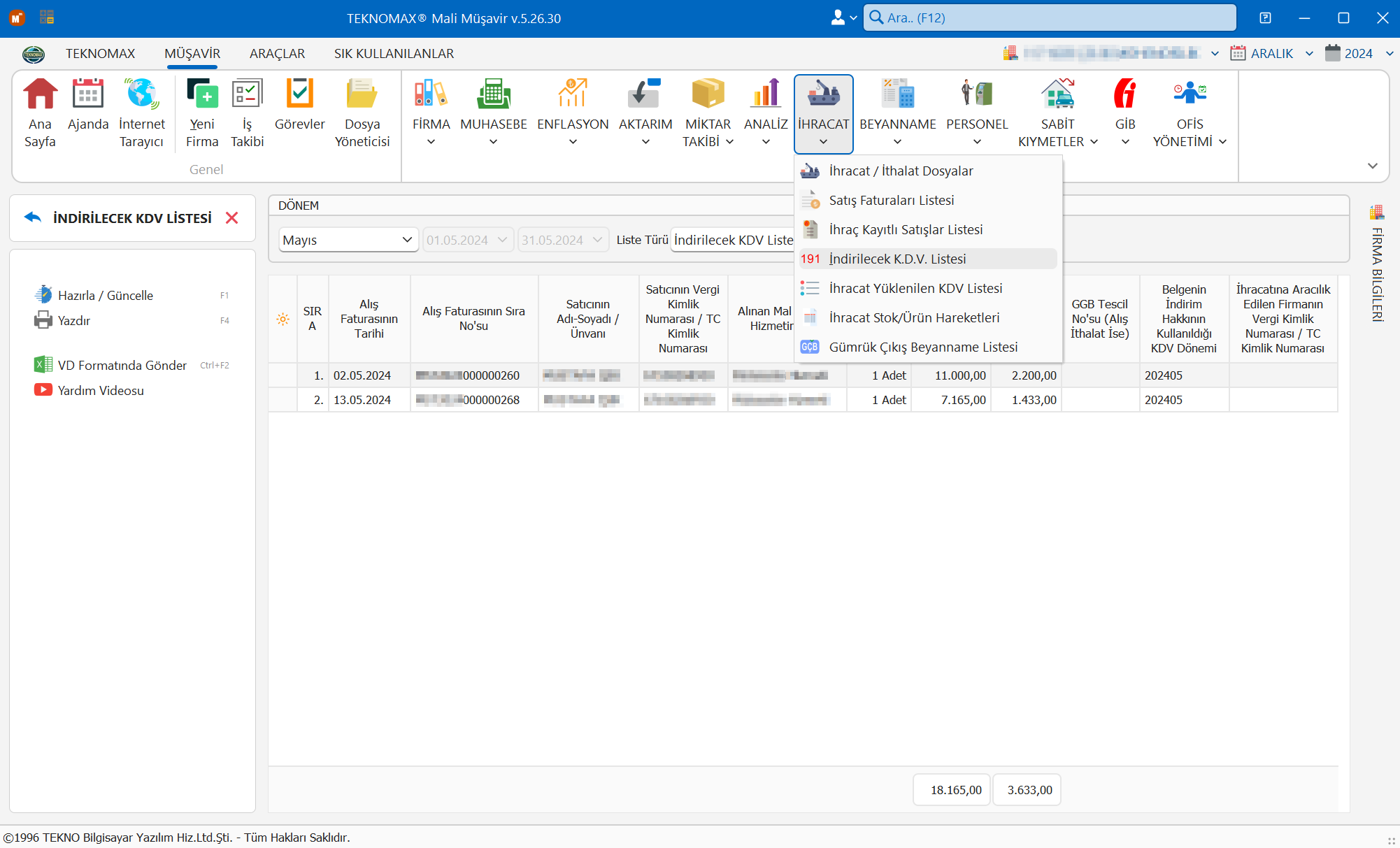The height and width of the screenshot is (848, 1400).
Task: Click the Ara search field
Action: tap(1050, 18)
